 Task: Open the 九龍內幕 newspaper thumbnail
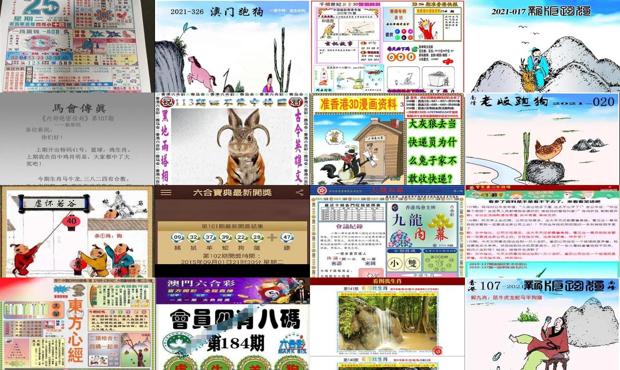(388, 231)
